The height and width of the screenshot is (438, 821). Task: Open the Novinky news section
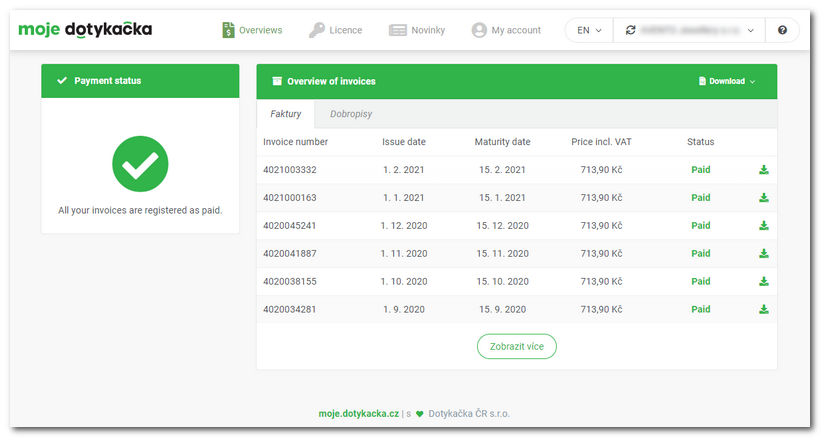[418, 30]
